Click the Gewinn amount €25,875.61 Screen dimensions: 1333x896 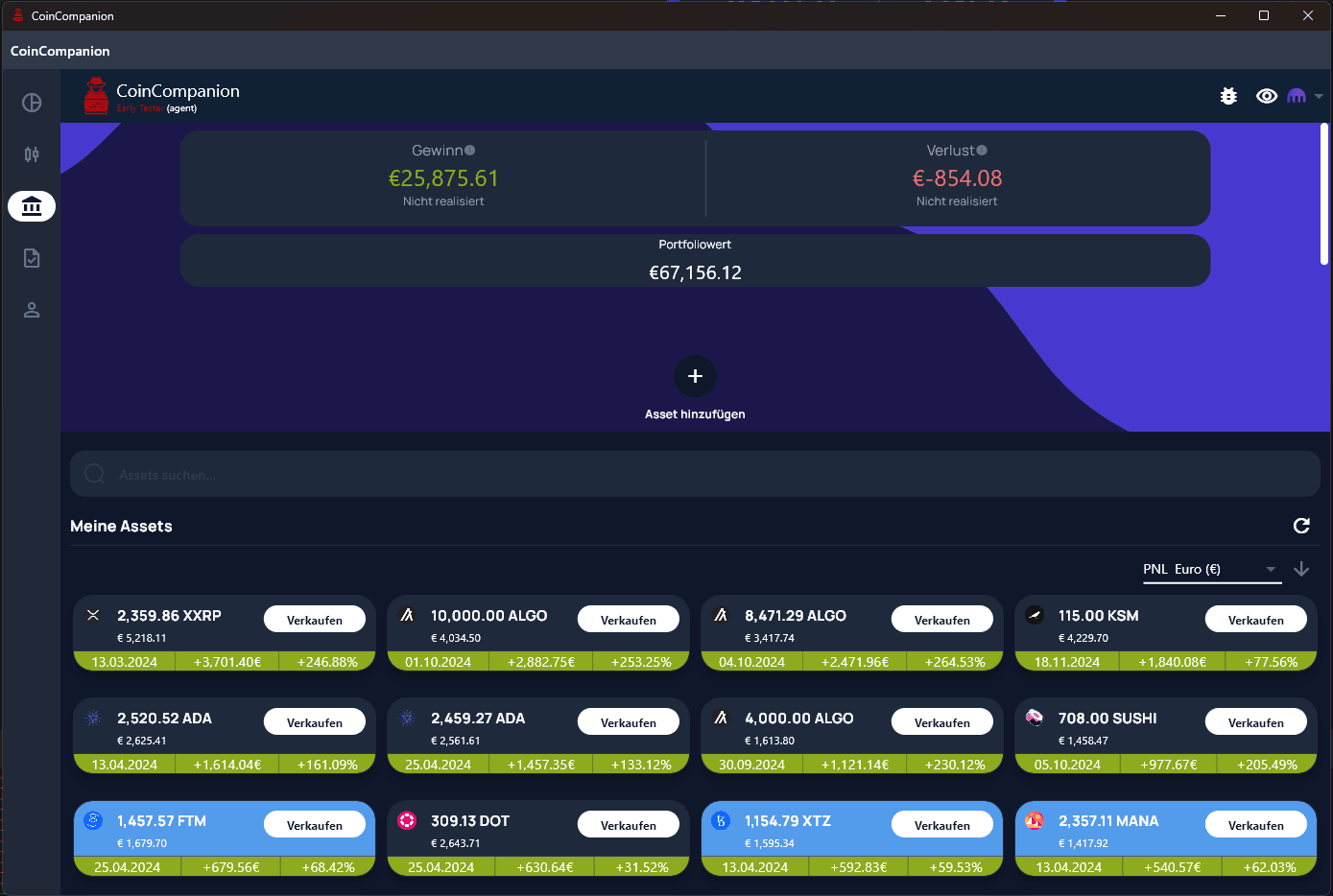tap(443, 178)
